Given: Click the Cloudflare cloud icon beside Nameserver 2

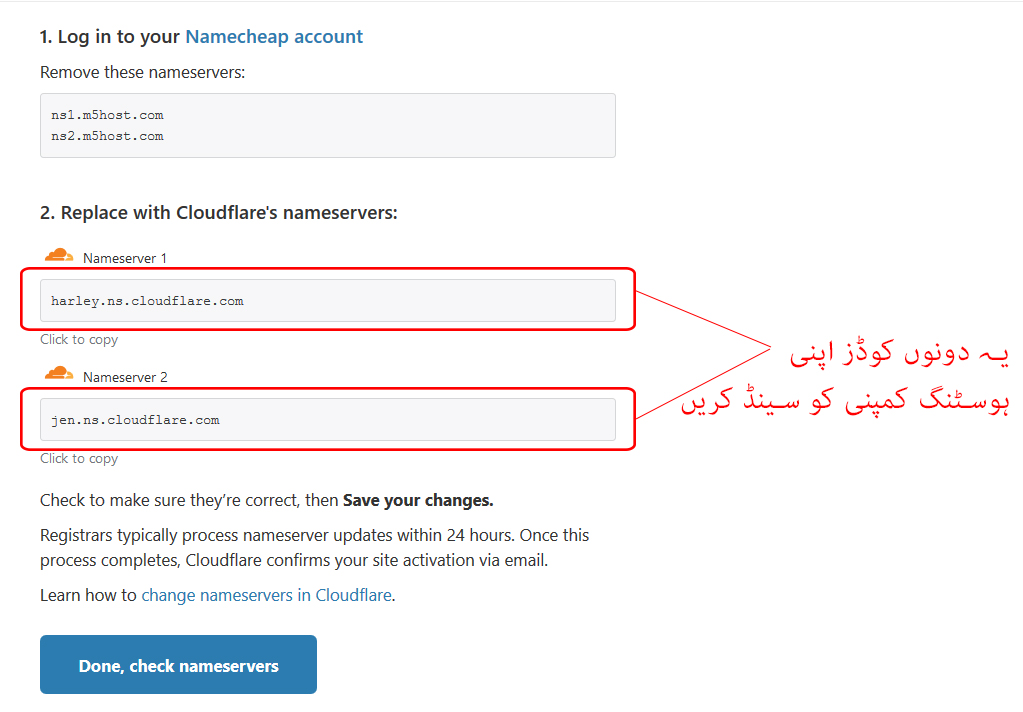Looking at the screenshot, I should (59, 374).
